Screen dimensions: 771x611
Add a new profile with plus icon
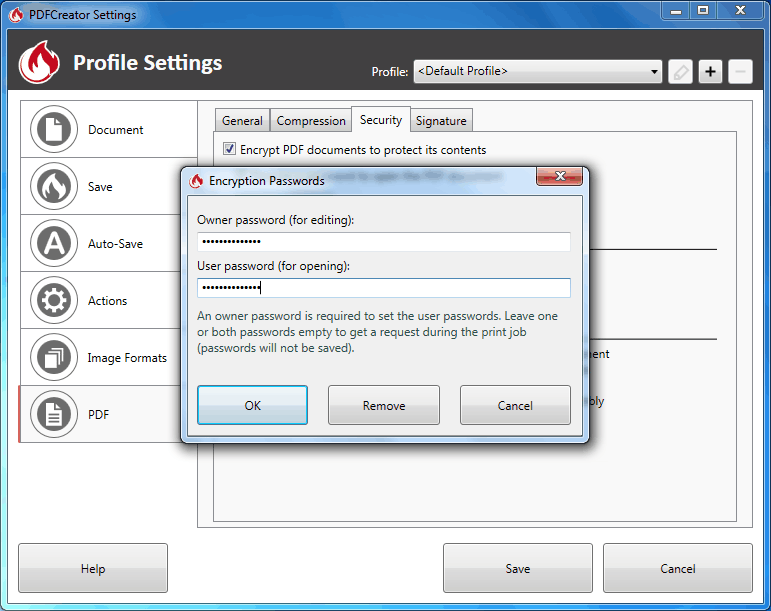[x=710, y=72]
